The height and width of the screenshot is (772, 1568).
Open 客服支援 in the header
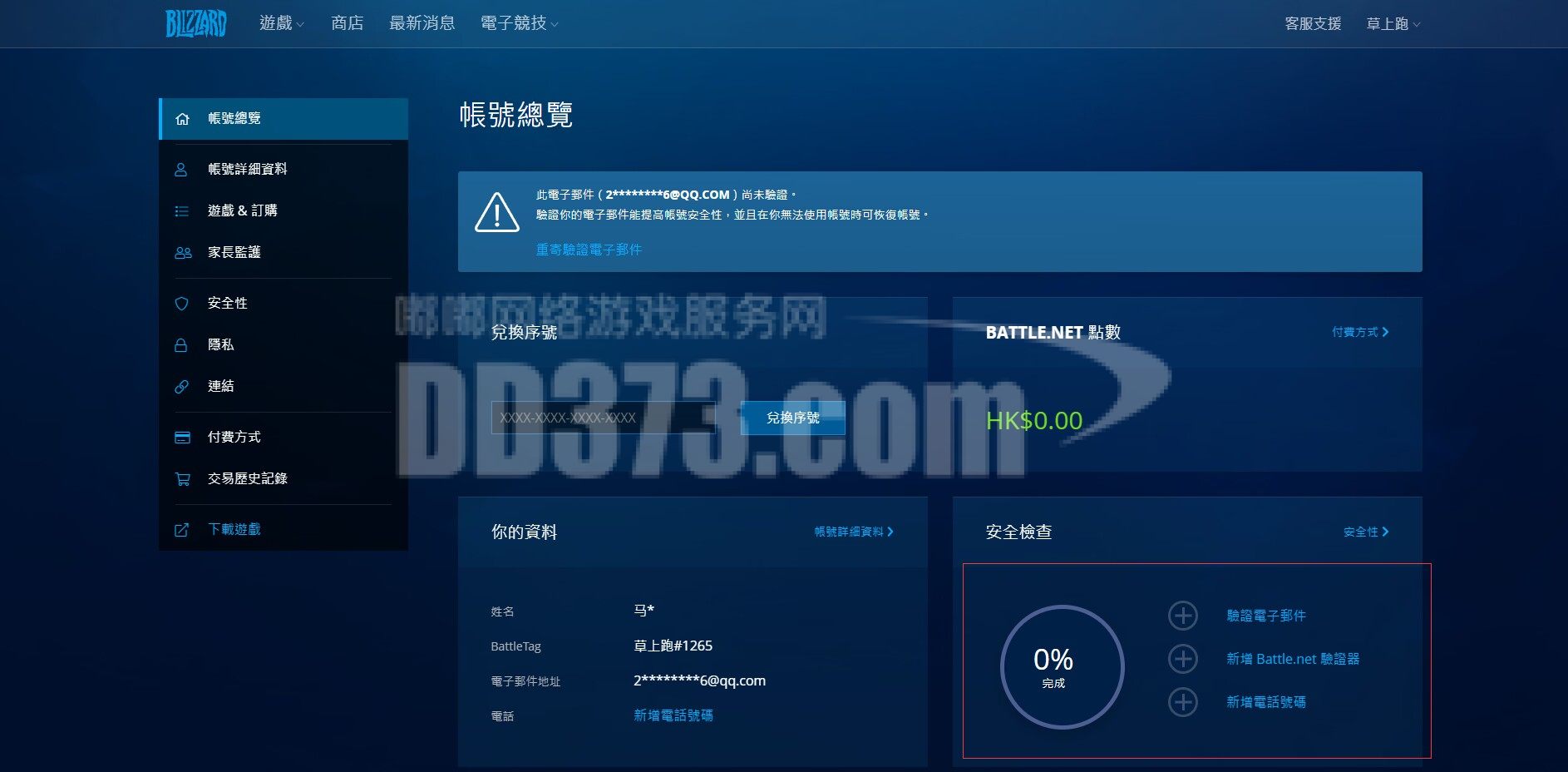1313,23
